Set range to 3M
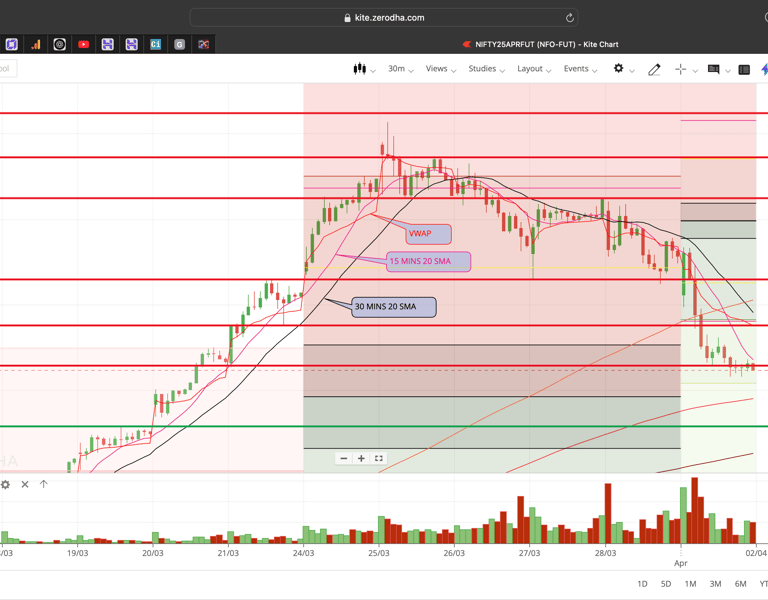 [x=715, y=584]
